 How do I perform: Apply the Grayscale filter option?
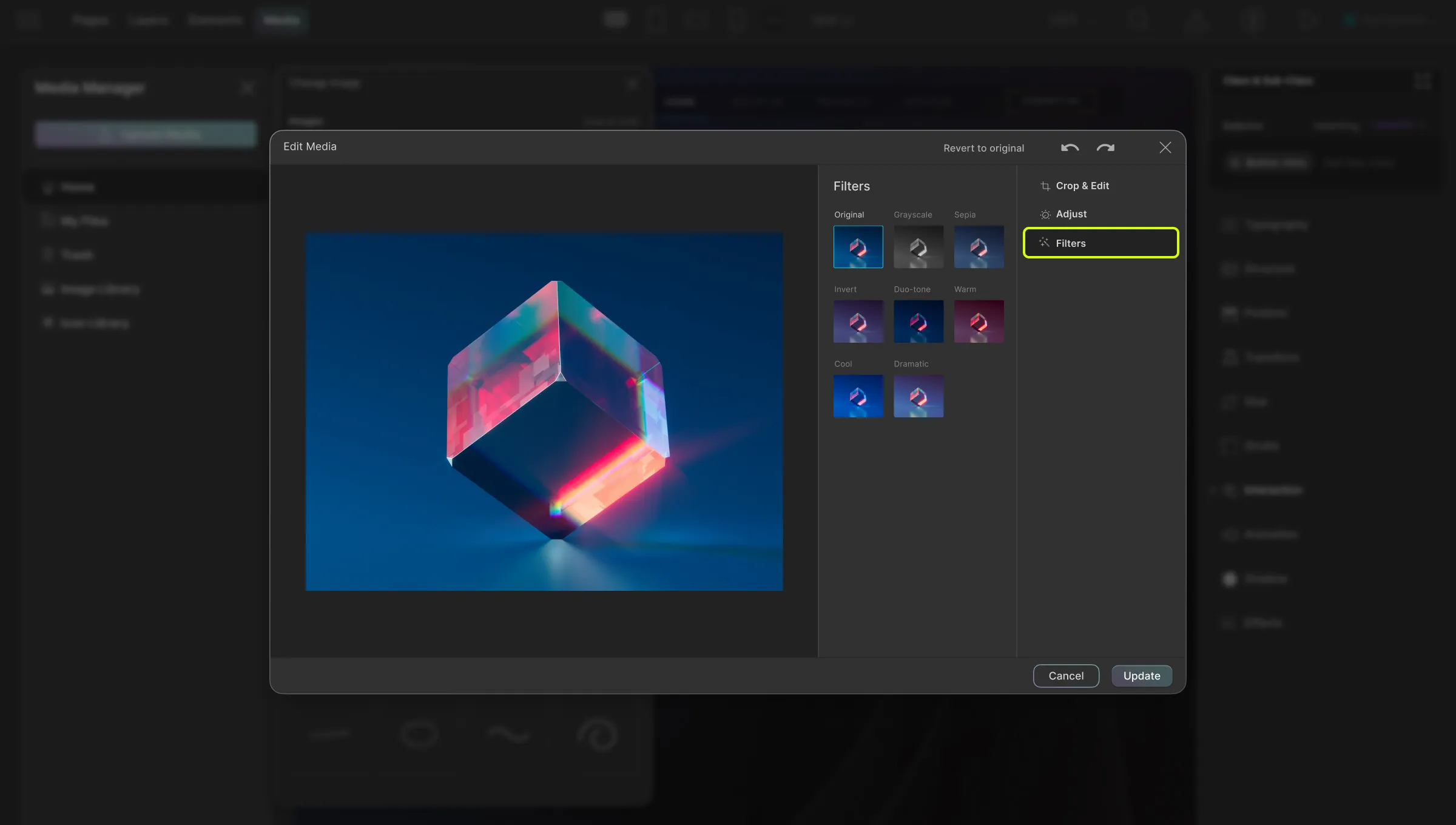pyautogui.click(x=918, y=247)
